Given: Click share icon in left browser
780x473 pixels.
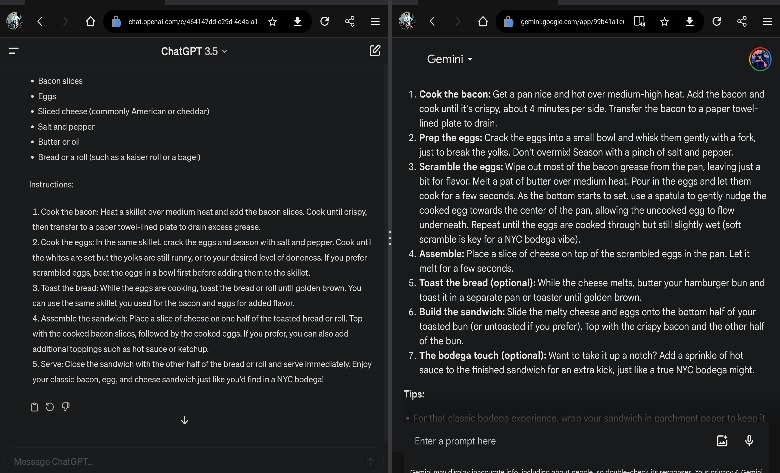Looking at the screenshot, I should (349, 21).
